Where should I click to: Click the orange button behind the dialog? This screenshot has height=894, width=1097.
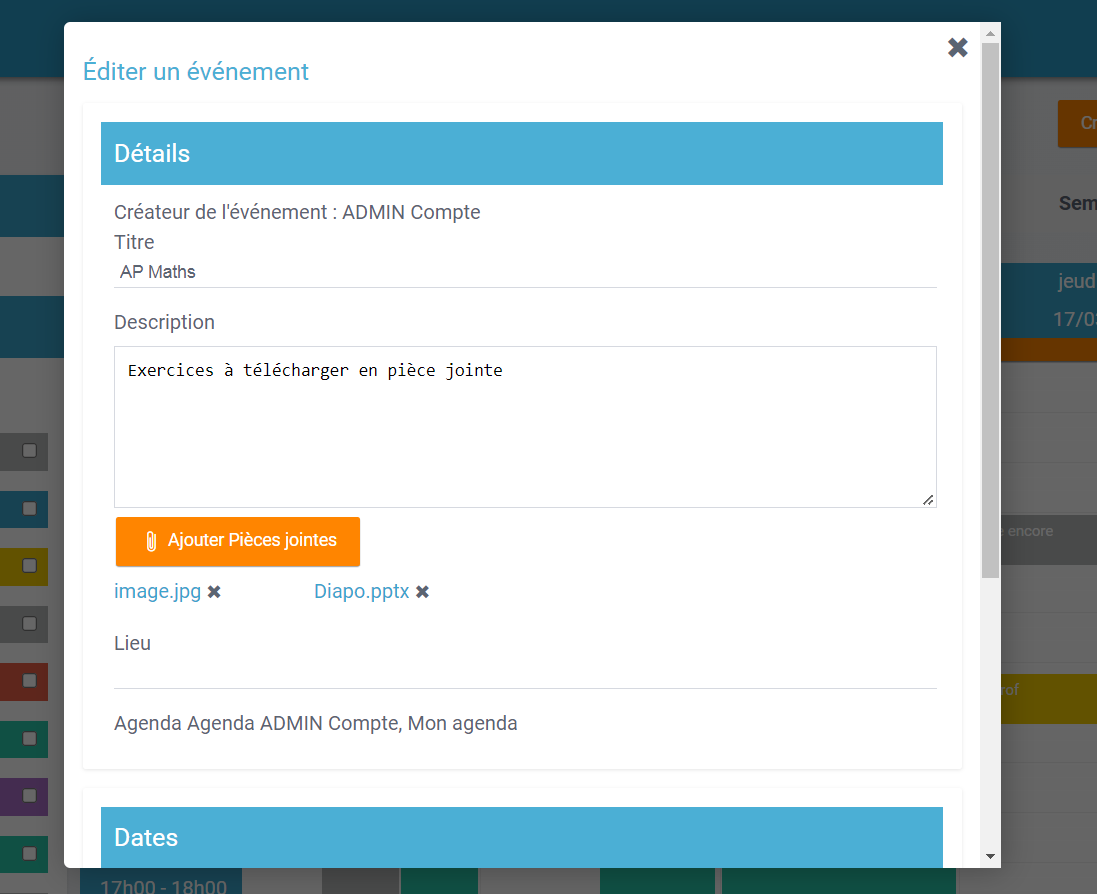(x=1077, y=124)
